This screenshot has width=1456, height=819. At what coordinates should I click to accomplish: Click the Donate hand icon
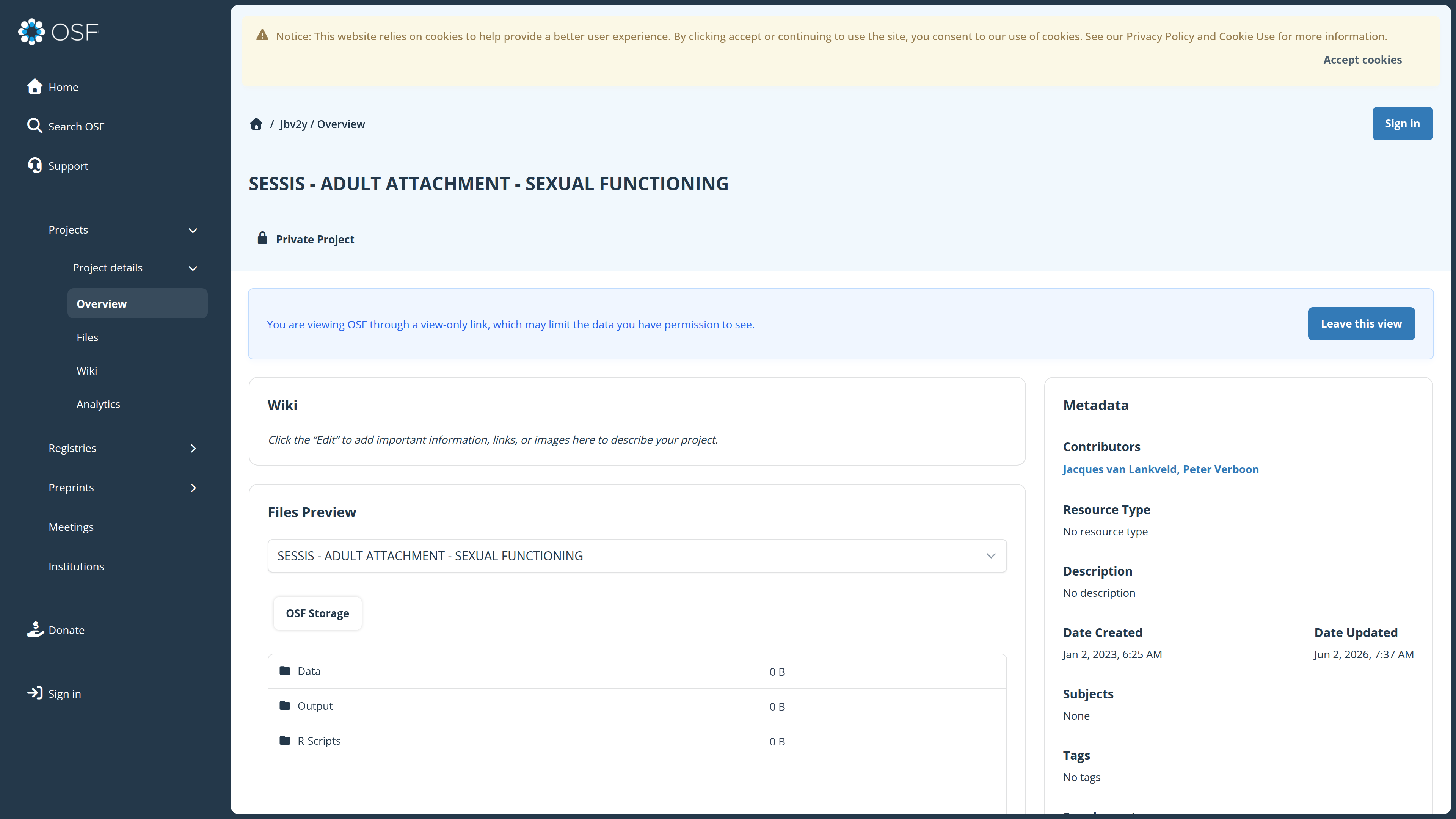click(35, 629)
